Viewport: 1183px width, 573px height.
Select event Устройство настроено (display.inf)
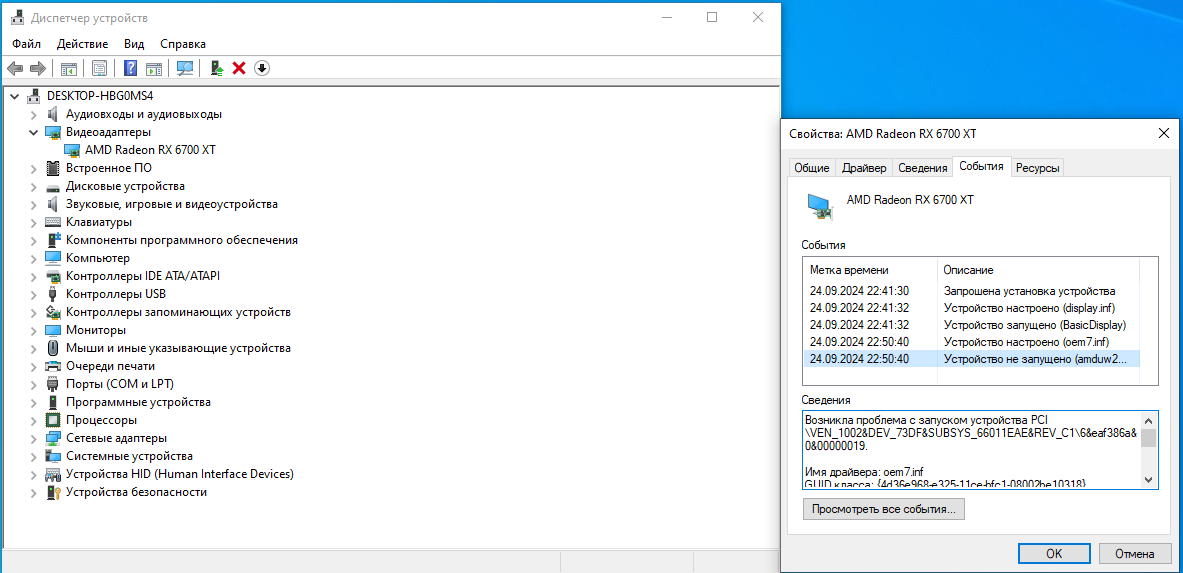pos(972,308)
